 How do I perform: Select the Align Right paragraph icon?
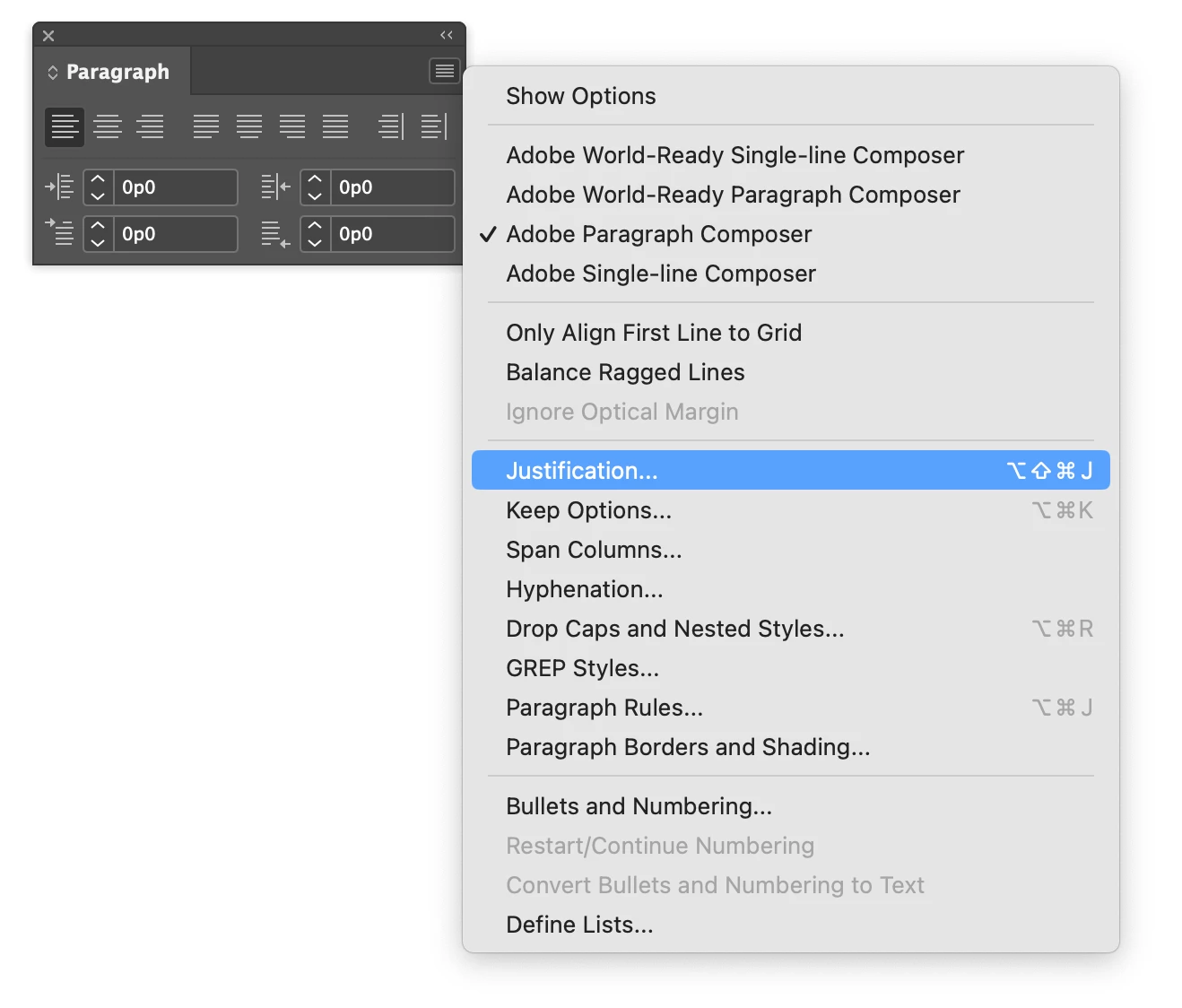pos(150,127)
